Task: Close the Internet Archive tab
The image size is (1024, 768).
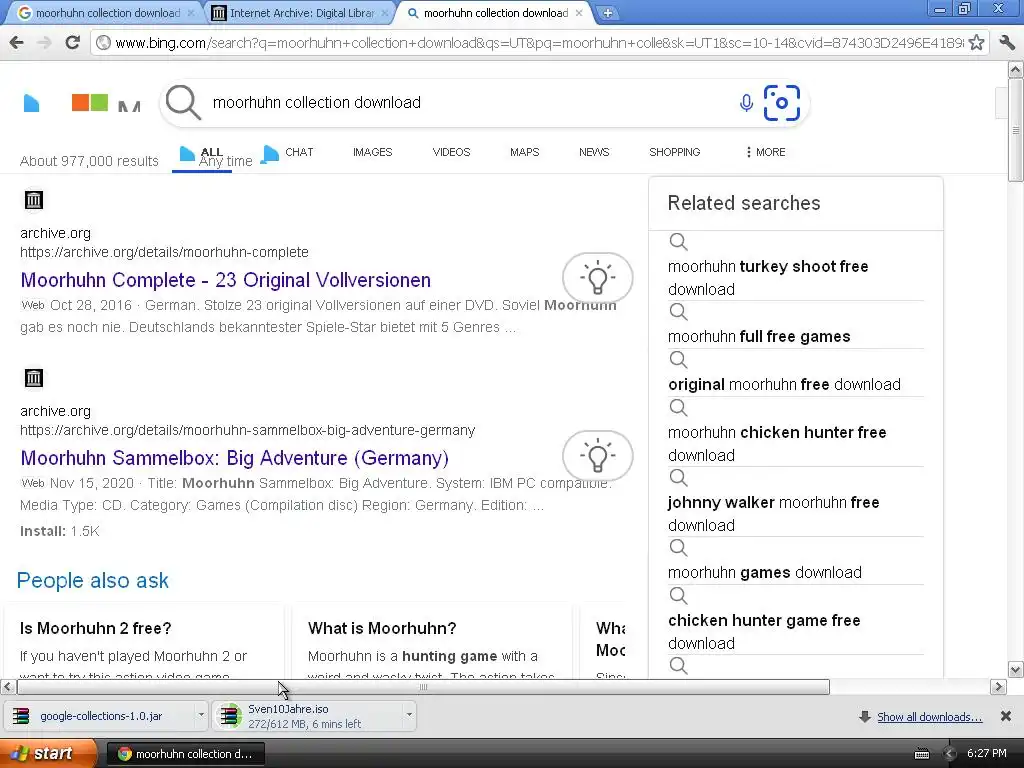Action: click(385, 13)
